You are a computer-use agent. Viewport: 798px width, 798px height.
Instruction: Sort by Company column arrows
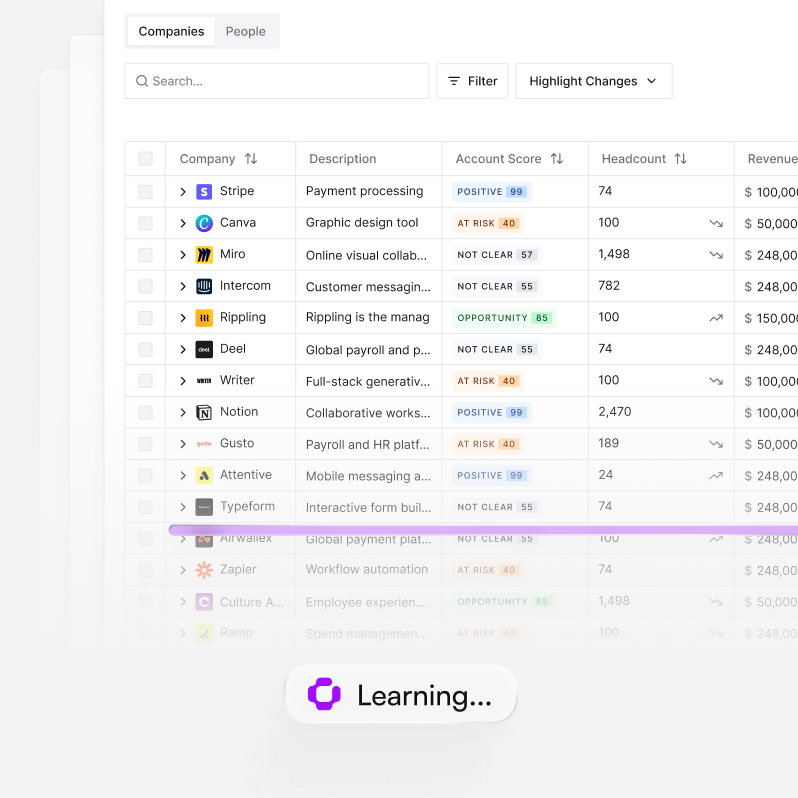point(251,159)
